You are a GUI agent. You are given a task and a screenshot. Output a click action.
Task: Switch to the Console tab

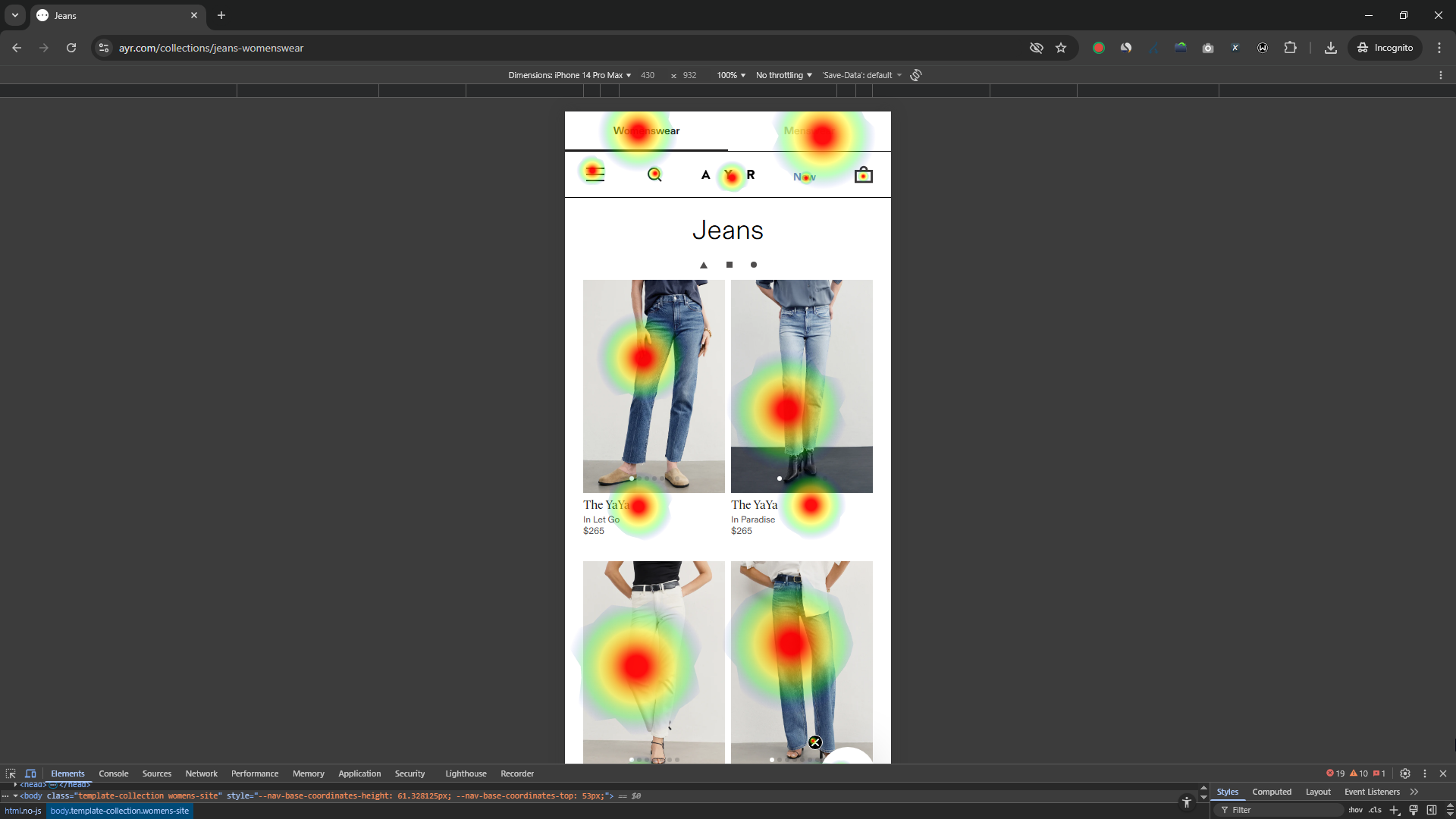113,773
